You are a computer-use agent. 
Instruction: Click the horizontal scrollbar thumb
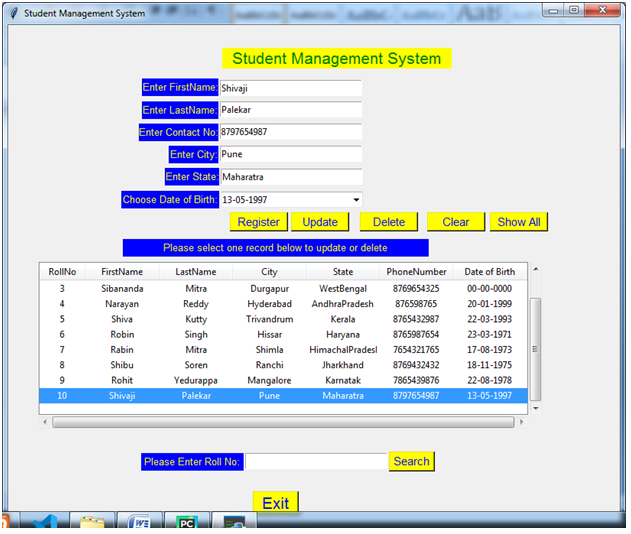[283, 422]
